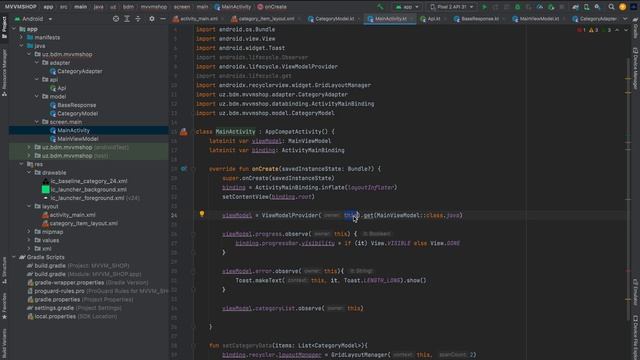
Task: Open the Device File Explorer side button
Action: point(636,337)
